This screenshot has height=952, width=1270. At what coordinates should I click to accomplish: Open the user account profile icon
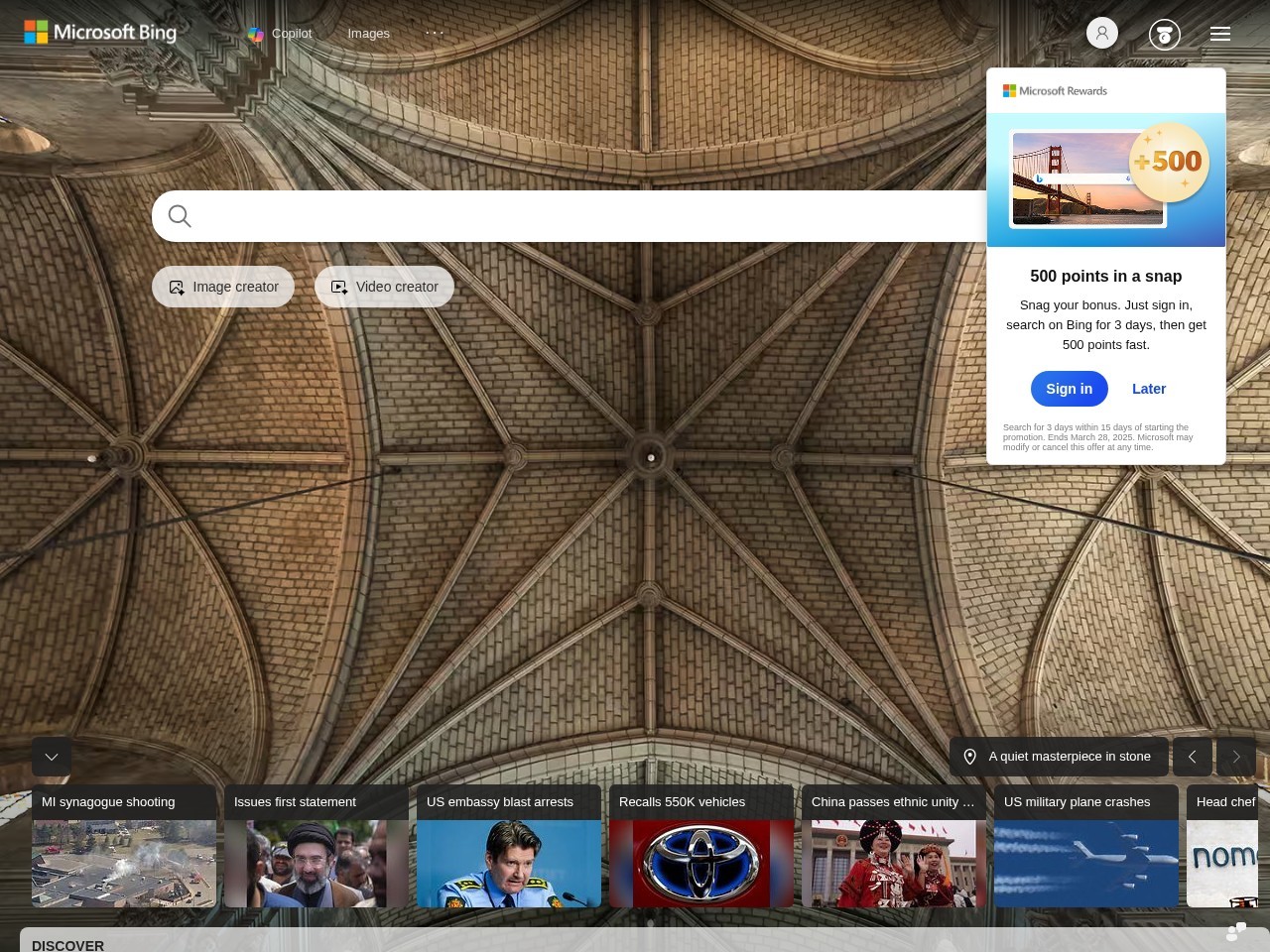1101,33
